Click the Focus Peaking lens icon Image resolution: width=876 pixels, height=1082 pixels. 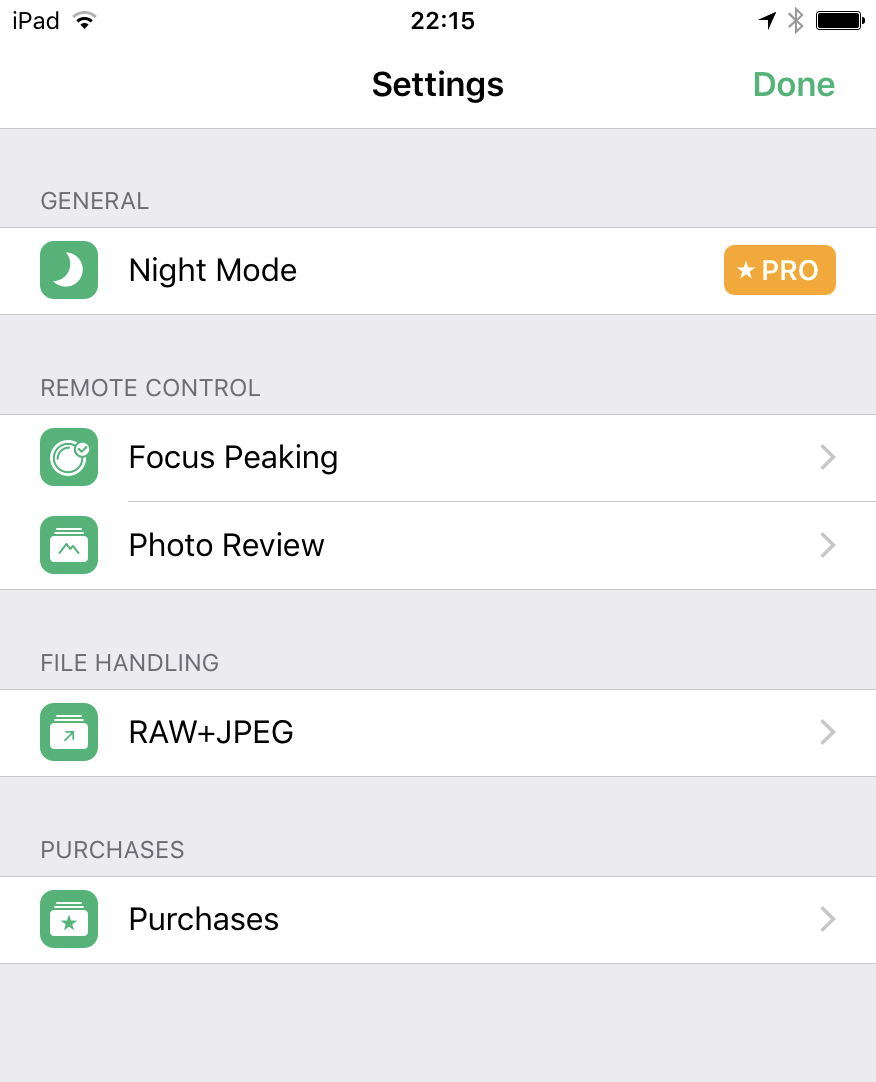69,457
